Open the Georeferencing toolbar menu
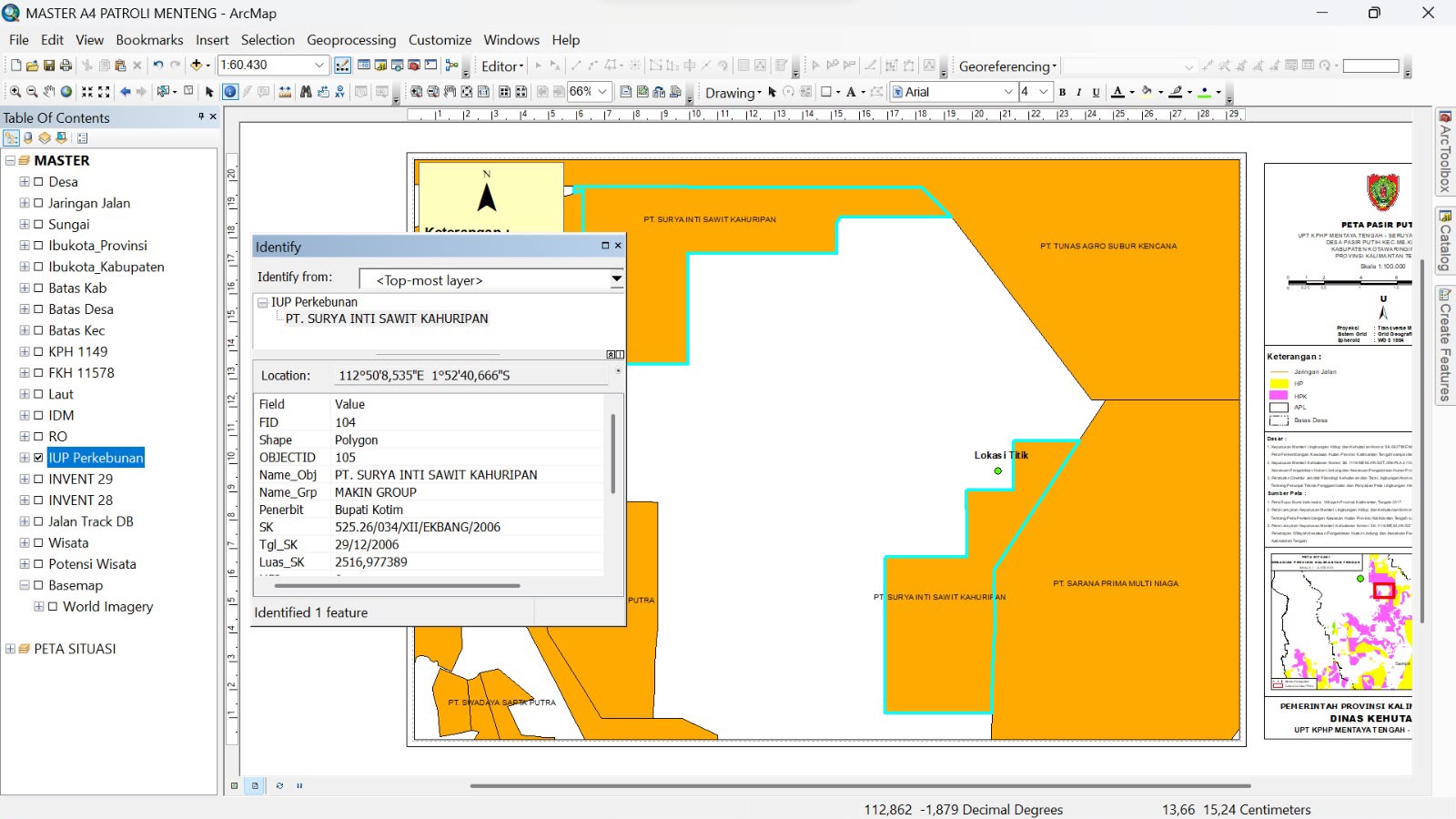The width and height of the screenshot is (1456, 819). 1007,66
